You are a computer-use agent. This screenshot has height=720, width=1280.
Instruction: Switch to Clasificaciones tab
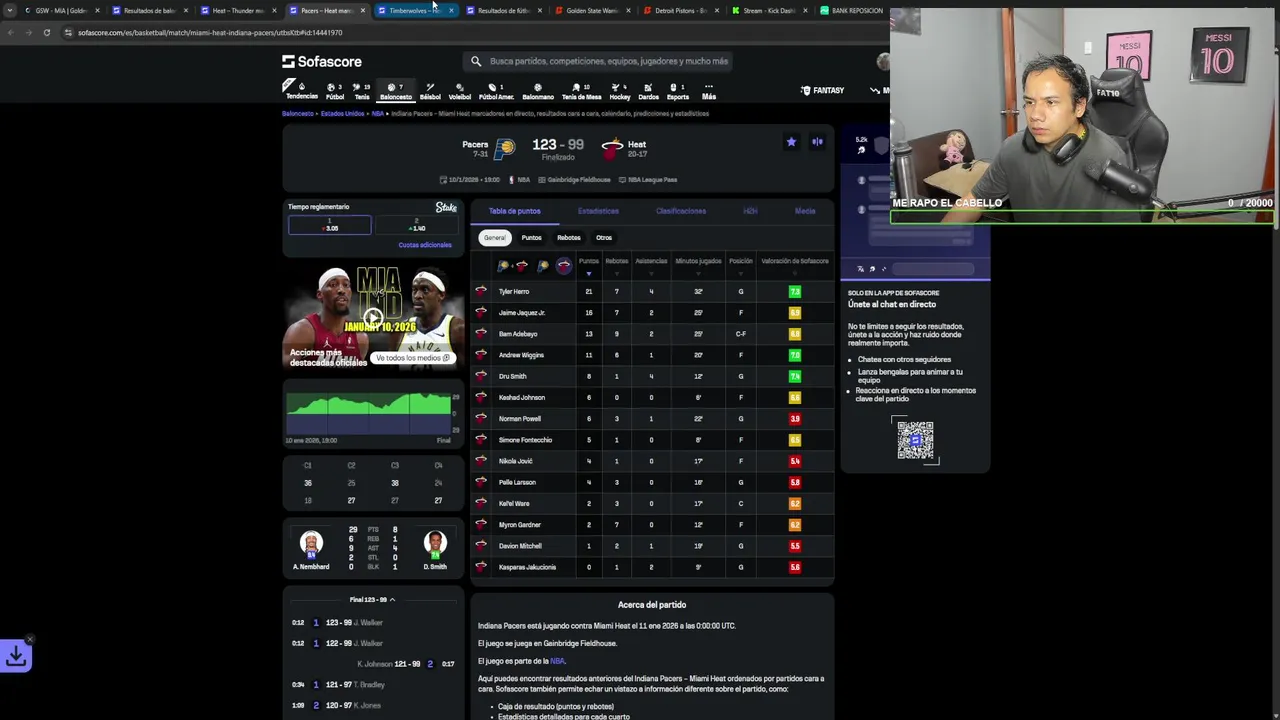(x=681, y=211)
